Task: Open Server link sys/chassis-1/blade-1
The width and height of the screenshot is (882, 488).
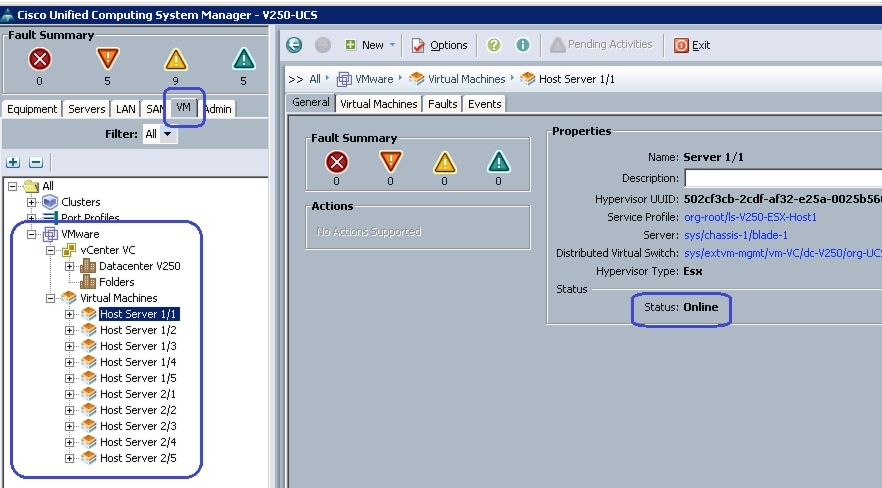Action: [736, 235]
